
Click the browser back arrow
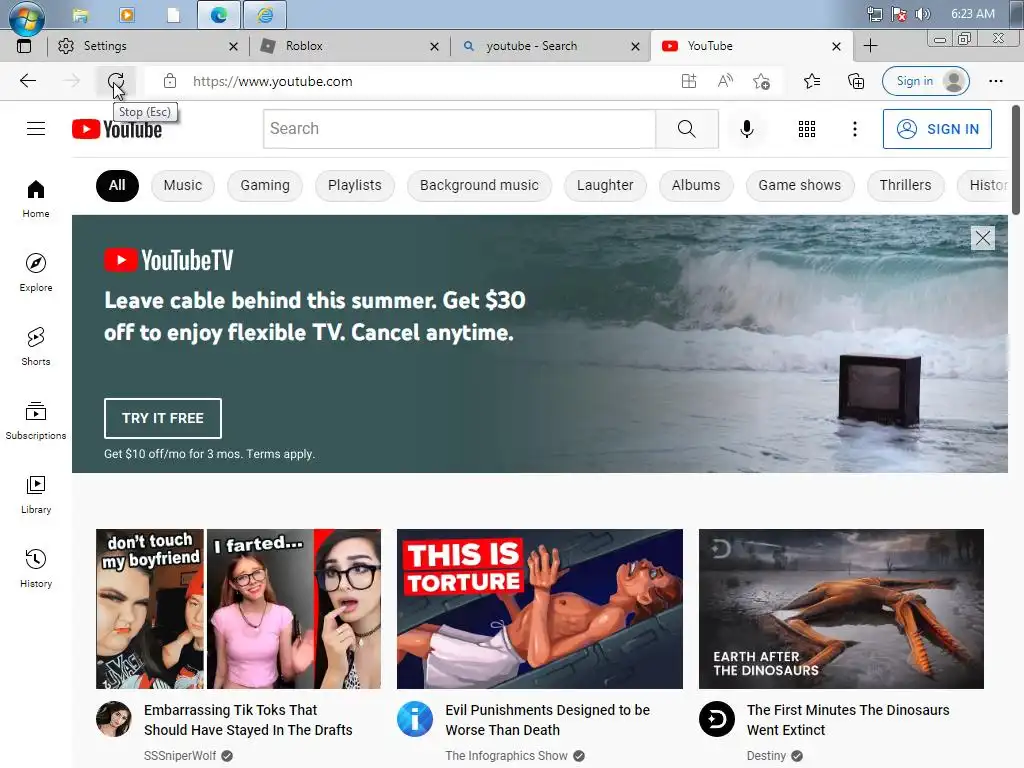tap(28, 81)
